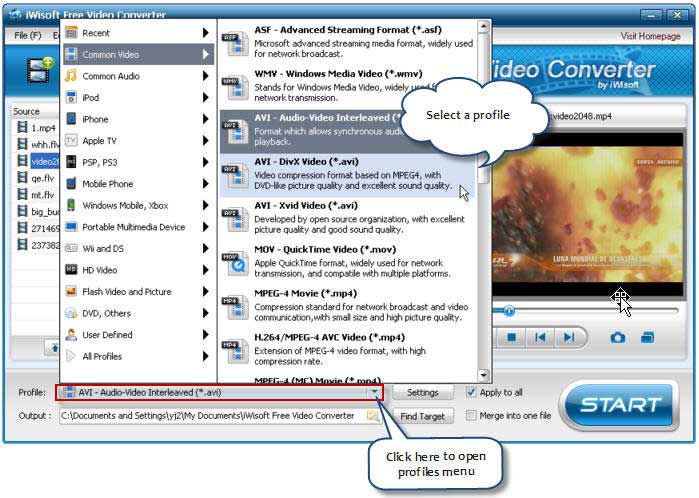The width and height of the screenshot is (699, 498).
Task: Click the User Defined person icon
Action: click(71, 334)
